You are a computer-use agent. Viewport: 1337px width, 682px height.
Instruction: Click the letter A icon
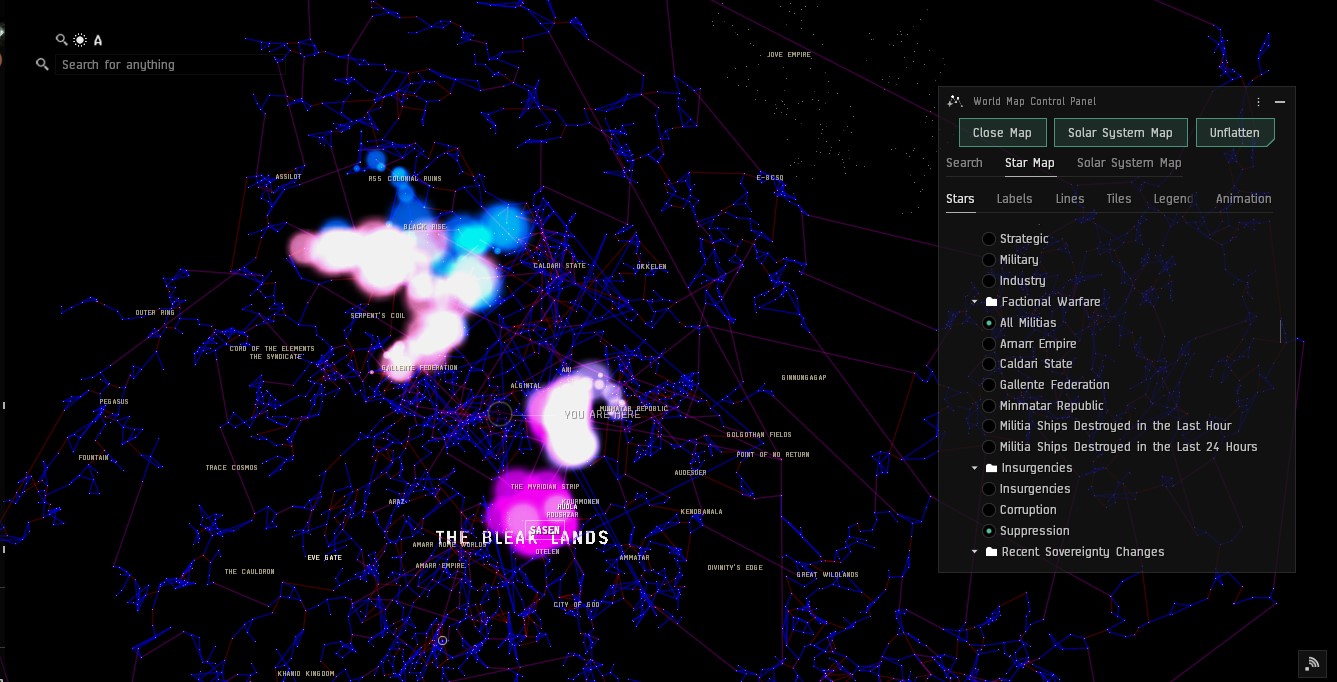pos(98,41)
